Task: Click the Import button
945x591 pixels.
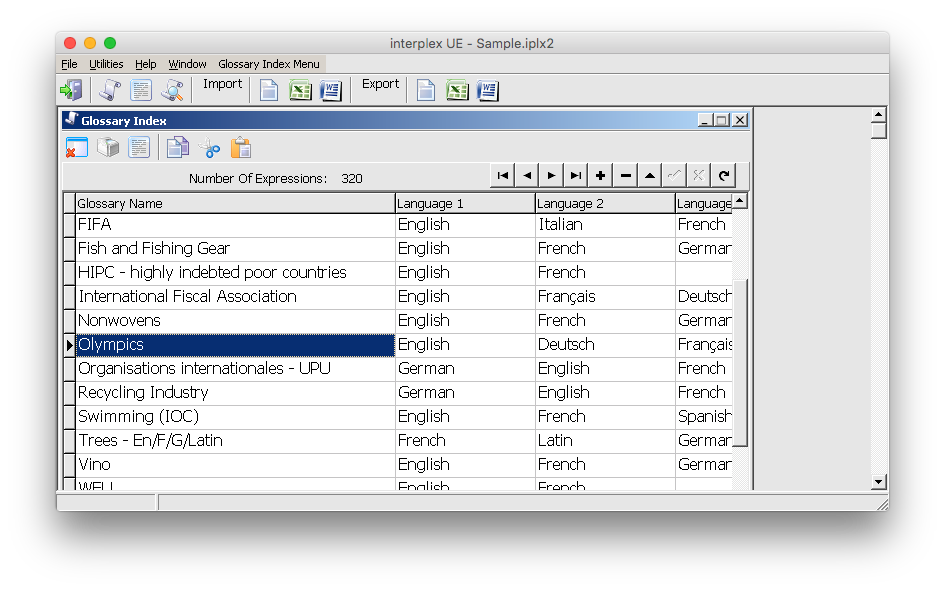Action: click(x=222, y=84)
